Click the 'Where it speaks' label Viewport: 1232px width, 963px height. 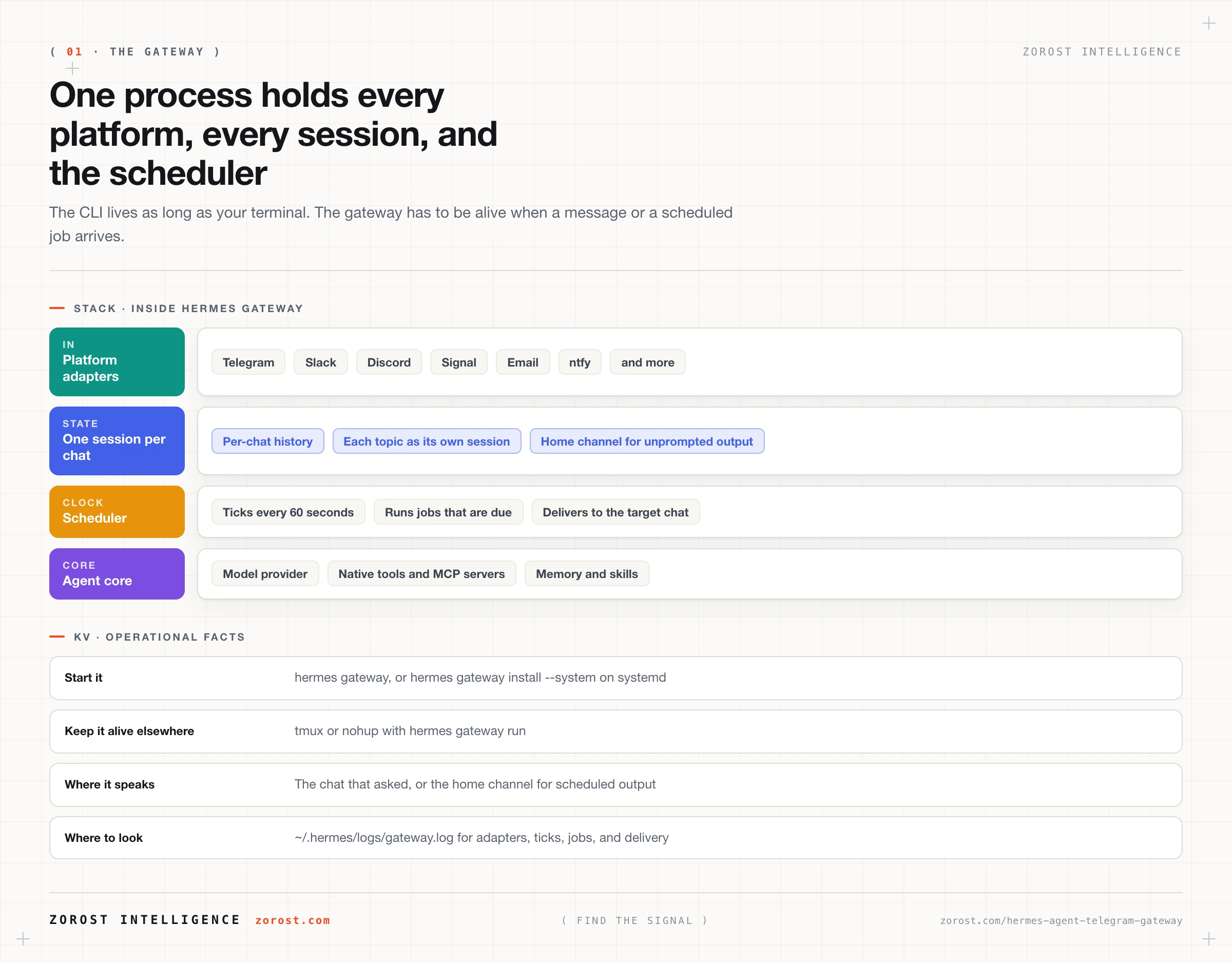109,784
